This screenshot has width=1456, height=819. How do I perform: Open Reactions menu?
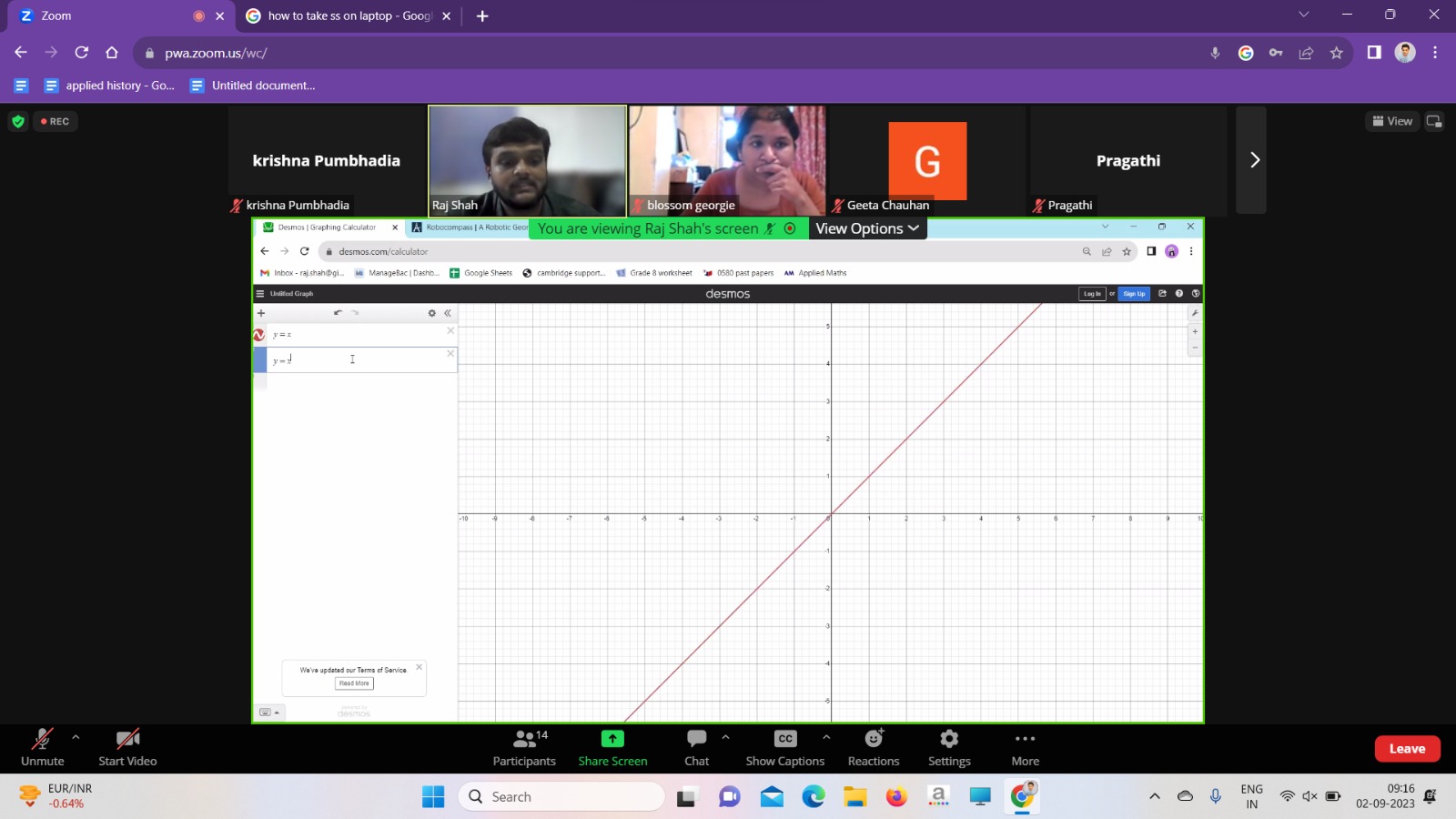[x=874, y=748]
